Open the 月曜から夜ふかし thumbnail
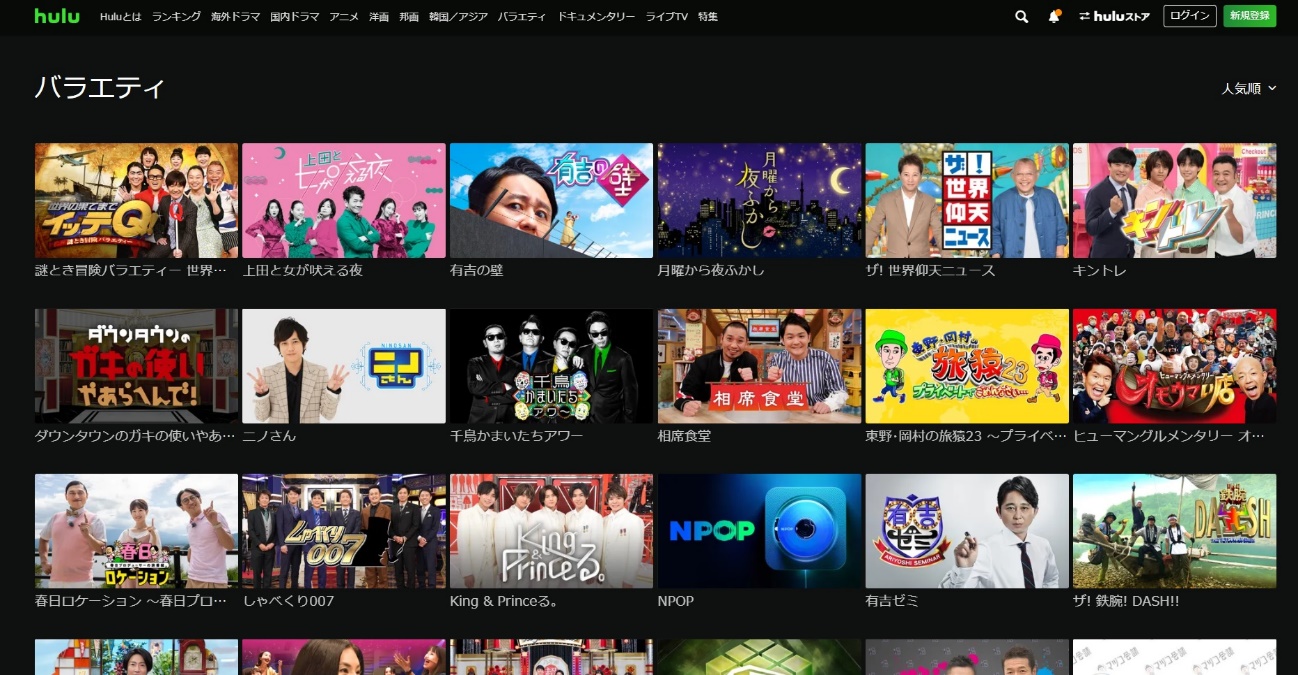 point(759,200)
